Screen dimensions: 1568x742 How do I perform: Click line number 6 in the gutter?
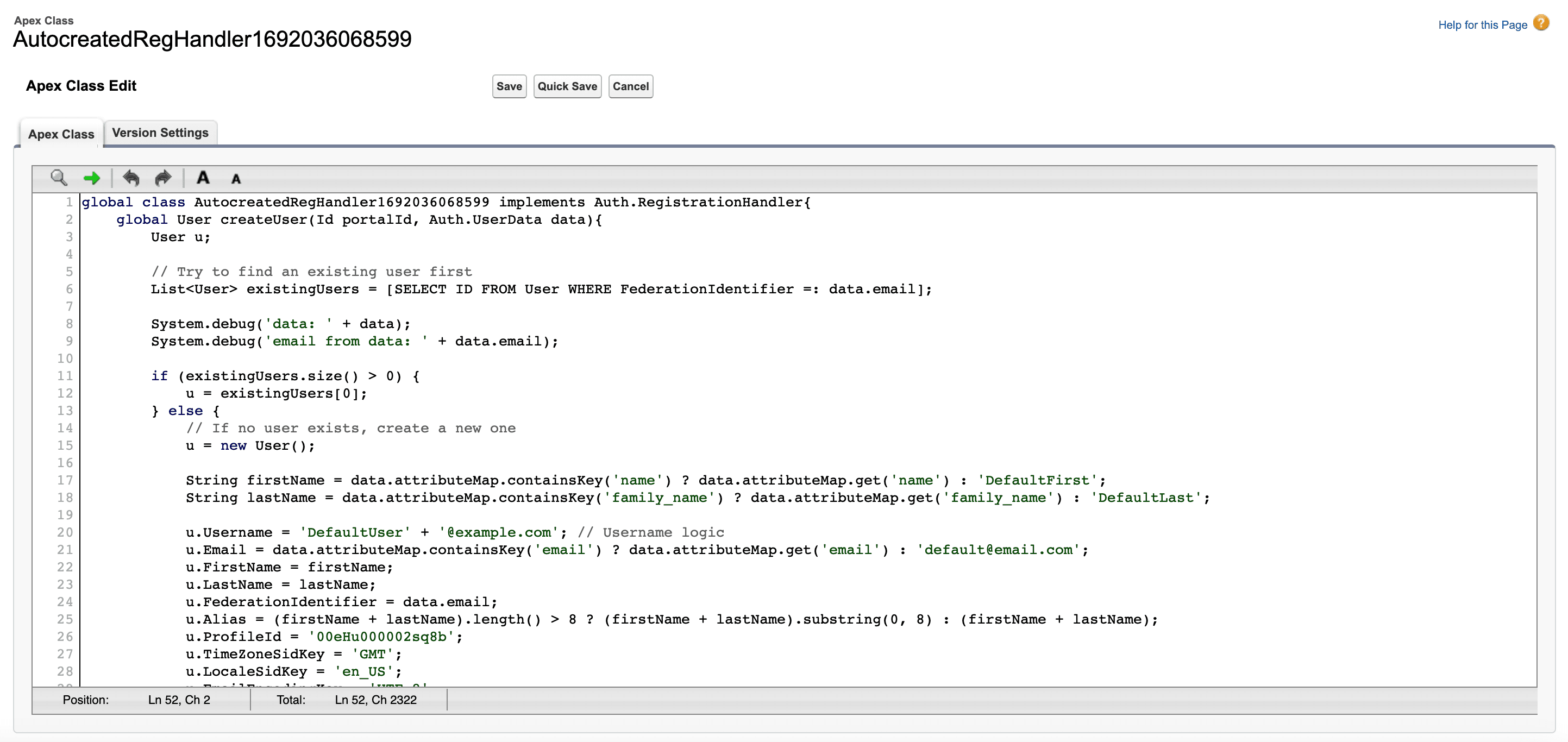pos(69,289)
